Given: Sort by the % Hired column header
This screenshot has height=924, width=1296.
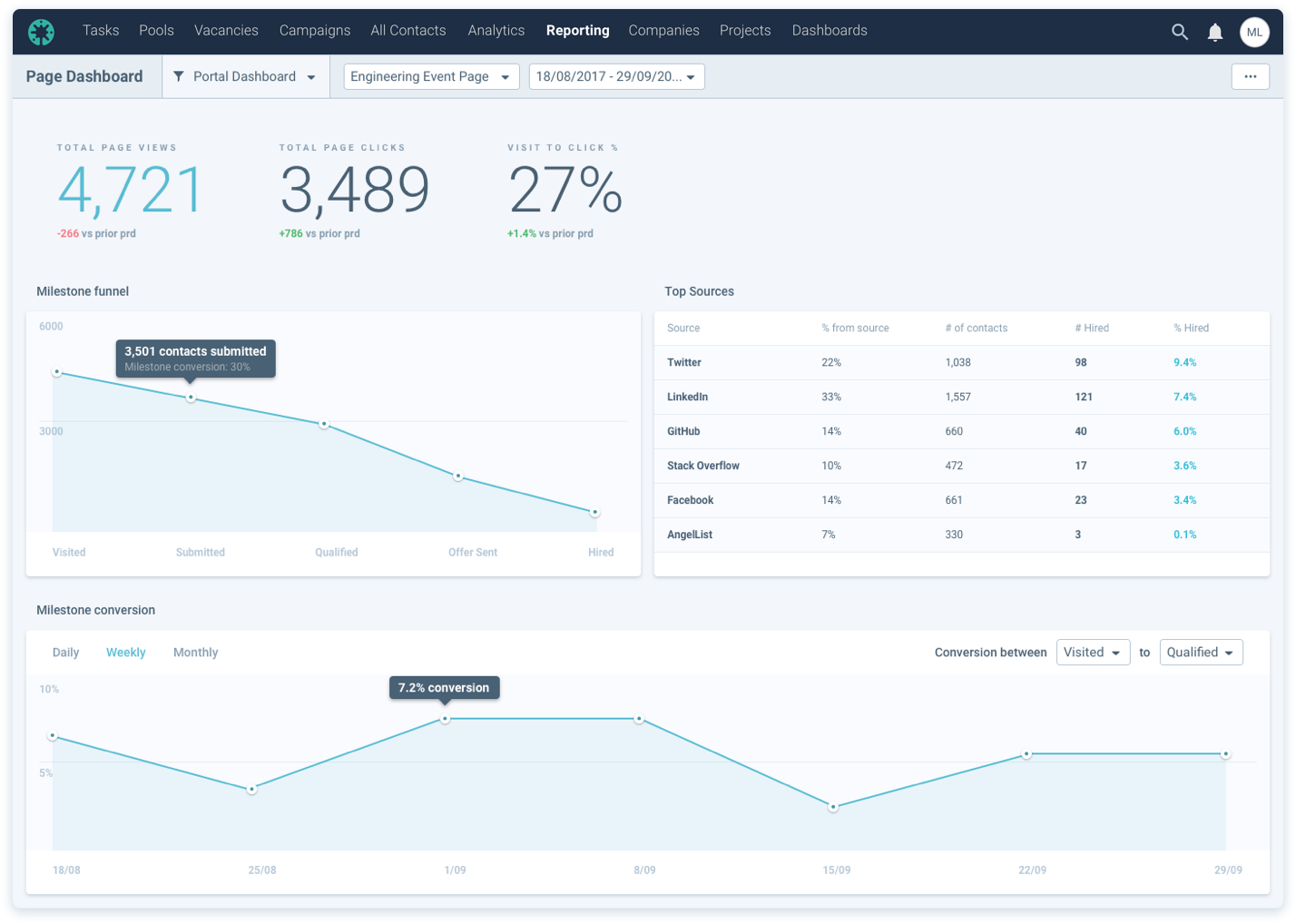Looking at the screenshot, I should point(1192,328).
